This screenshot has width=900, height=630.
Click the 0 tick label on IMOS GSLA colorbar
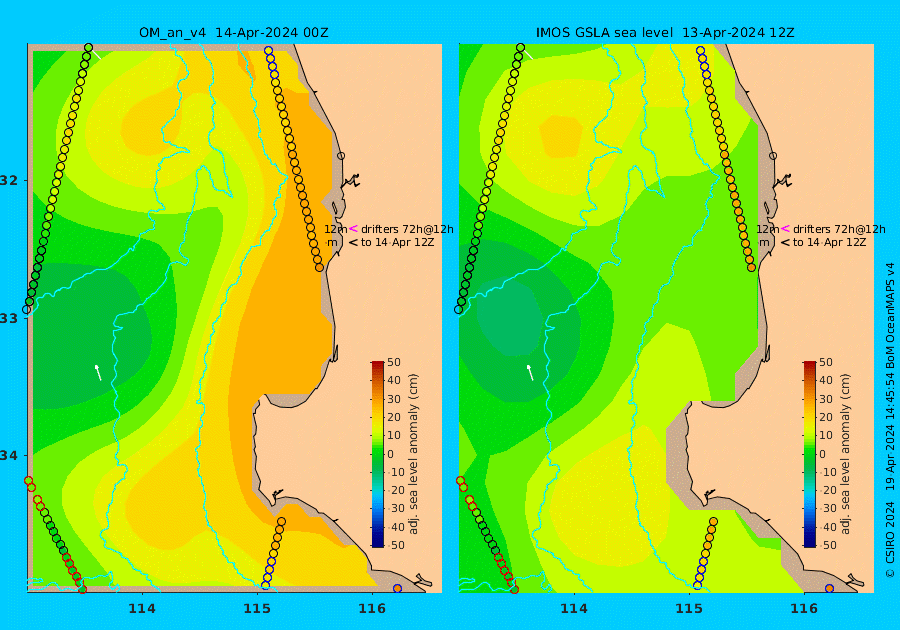pos(823,454)
